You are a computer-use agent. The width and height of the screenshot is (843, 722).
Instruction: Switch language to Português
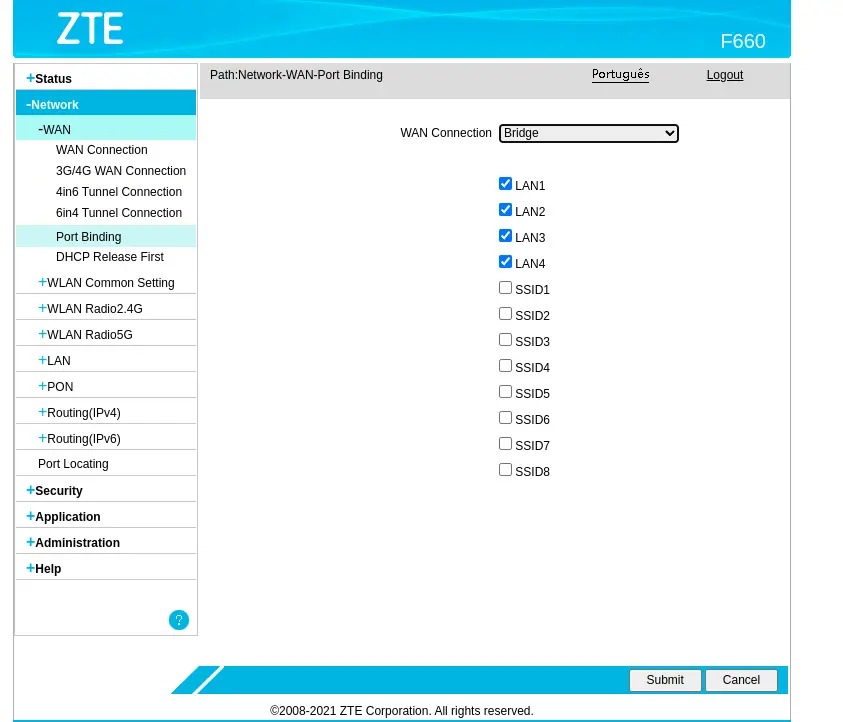coord(620,74)
